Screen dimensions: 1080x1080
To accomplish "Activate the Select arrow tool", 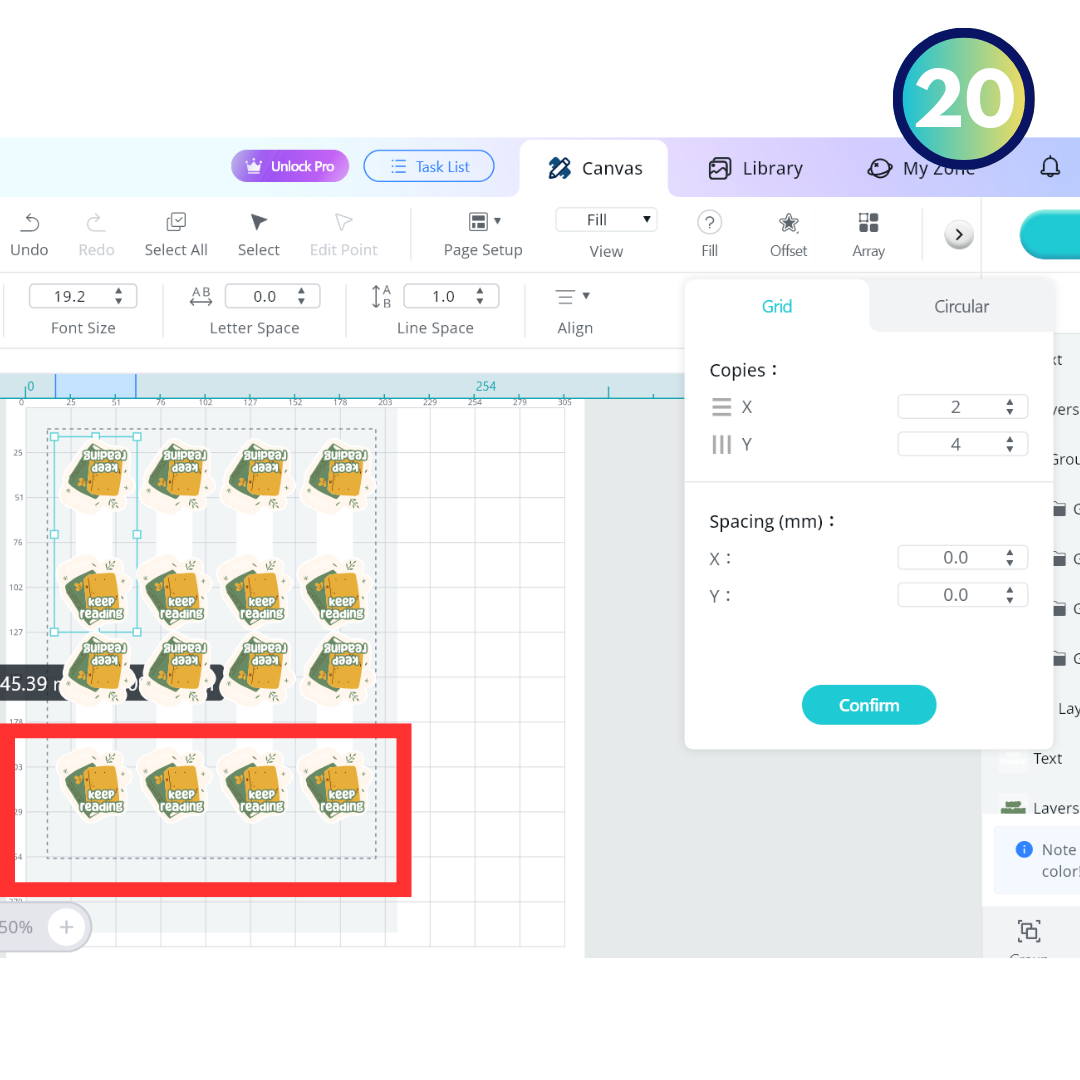I will point(258,222).
